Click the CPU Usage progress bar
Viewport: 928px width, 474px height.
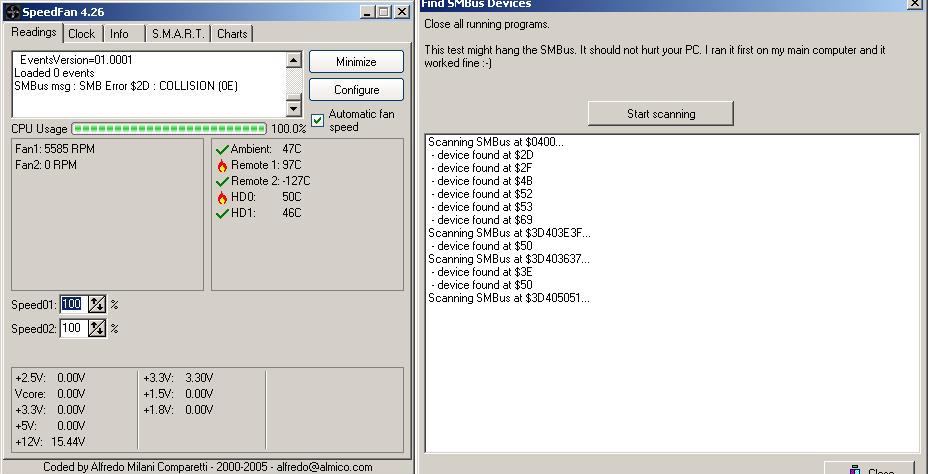pos(169,128)
